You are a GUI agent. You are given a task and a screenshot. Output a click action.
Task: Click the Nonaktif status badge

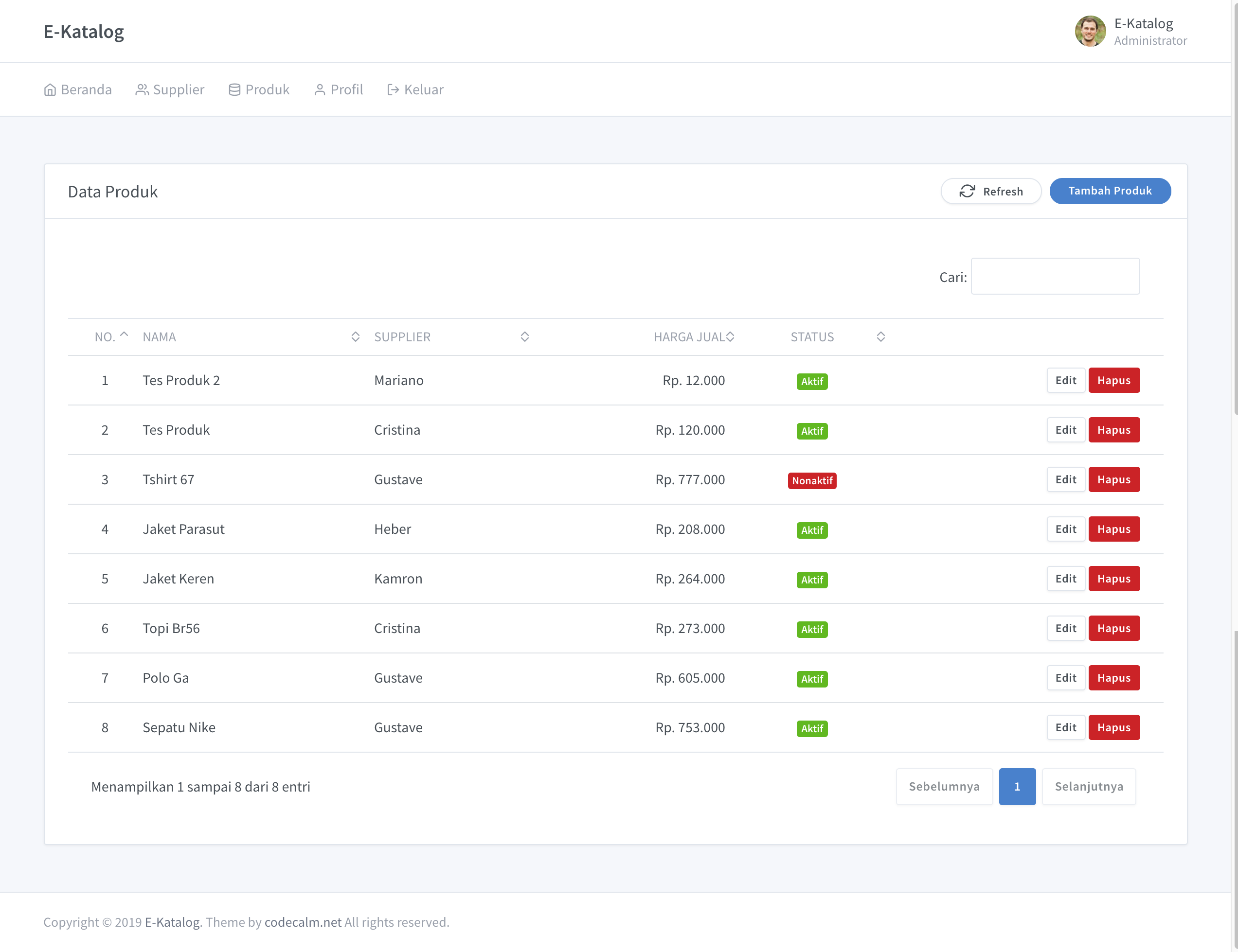[x=812, y=480]
